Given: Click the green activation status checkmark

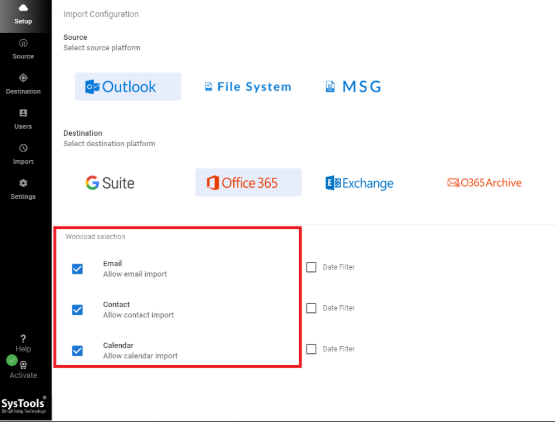Looking at the screenshot, I should coord(12,360).
